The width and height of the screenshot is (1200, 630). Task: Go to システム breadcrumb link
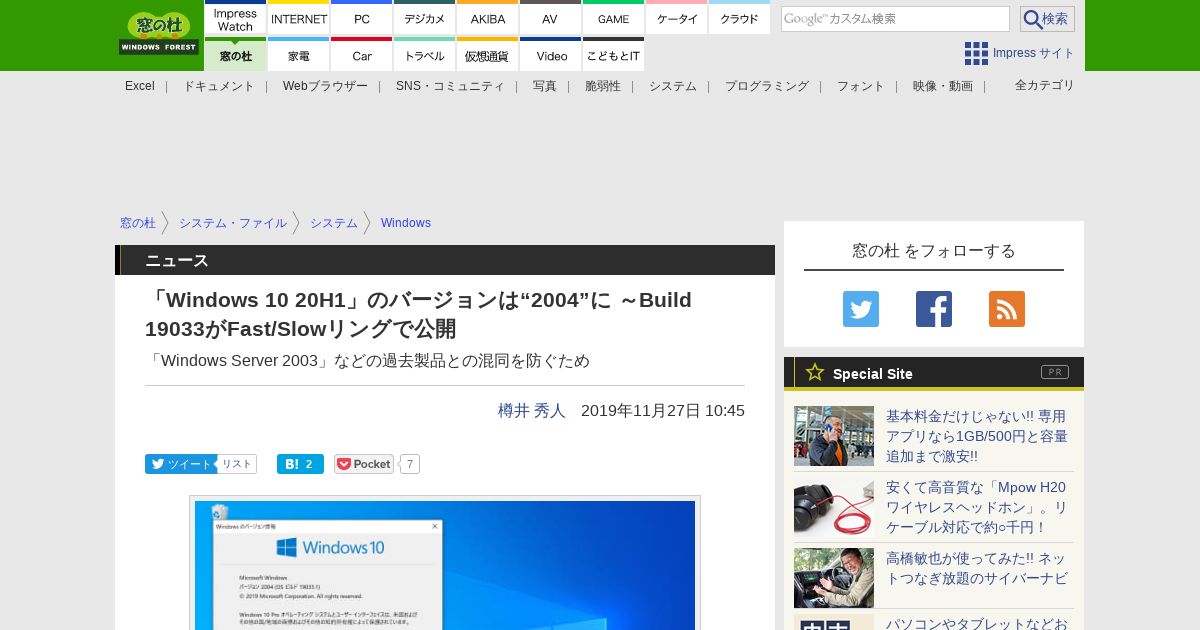(x=334, y=223)
